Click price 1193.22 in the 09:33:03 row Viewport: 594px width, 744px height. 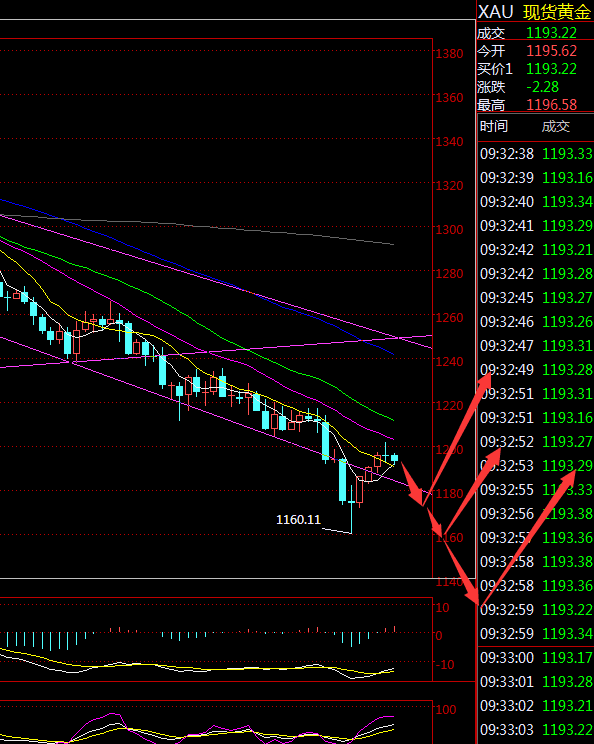click(x=567, y=730)
